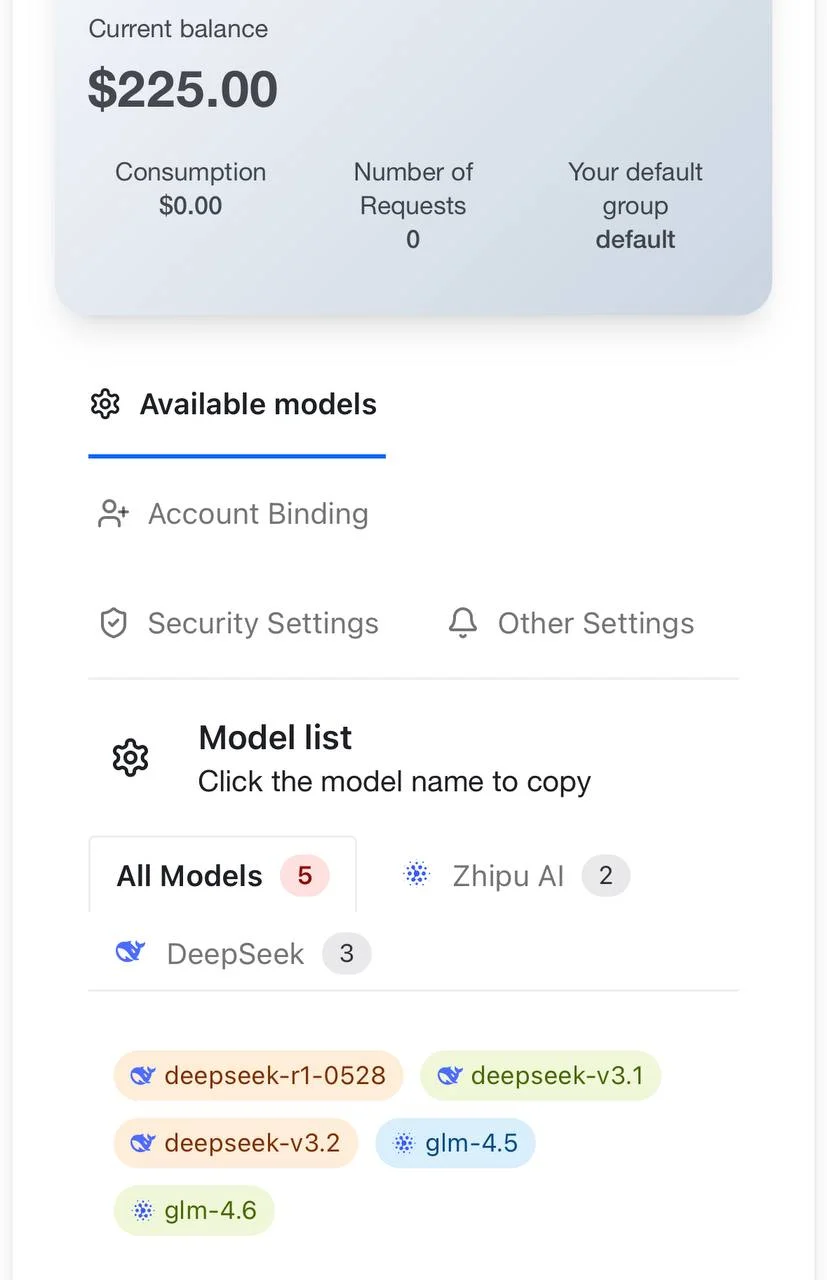Screen dimensions: 827x1280
Task: Click the Account Binding person icon
Action: click(113, 514)
